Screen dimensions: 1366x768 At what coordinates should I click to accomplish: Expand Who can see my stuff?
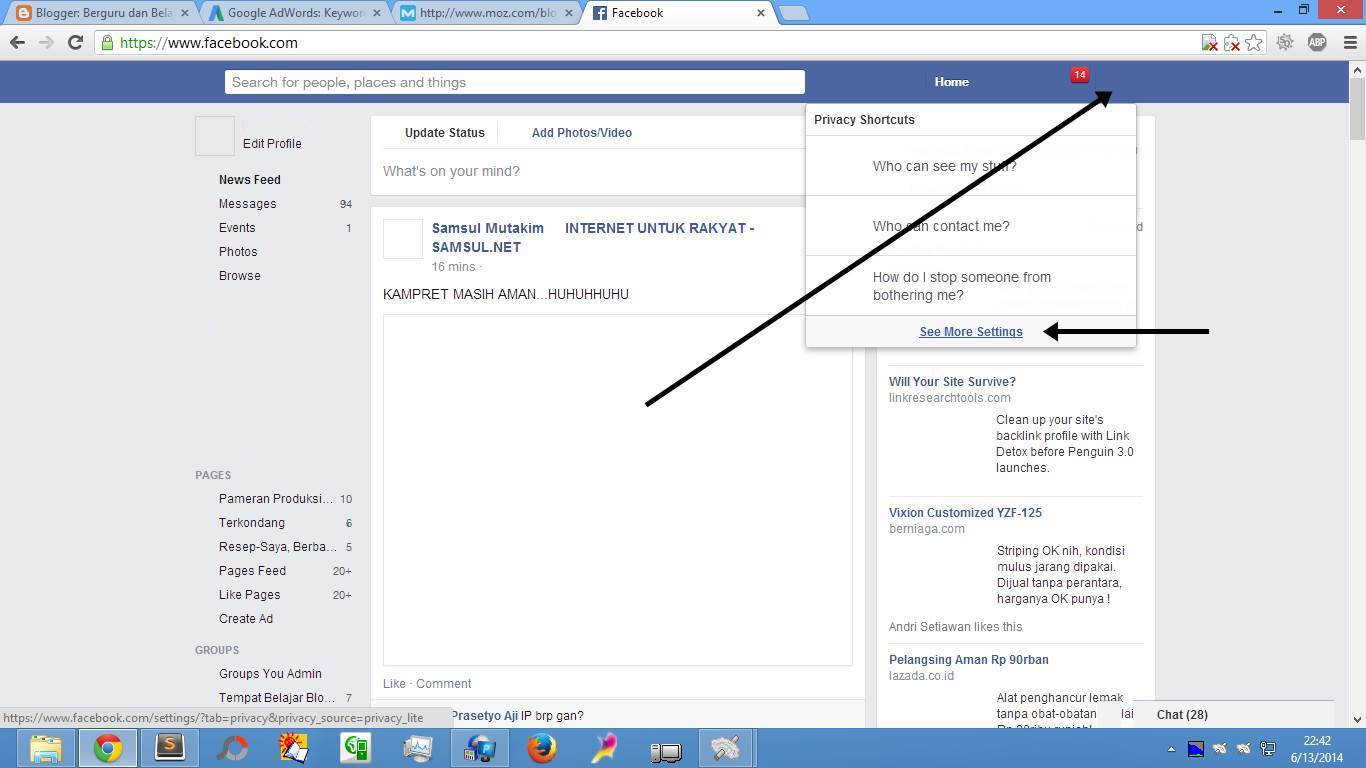click(970, 166)
